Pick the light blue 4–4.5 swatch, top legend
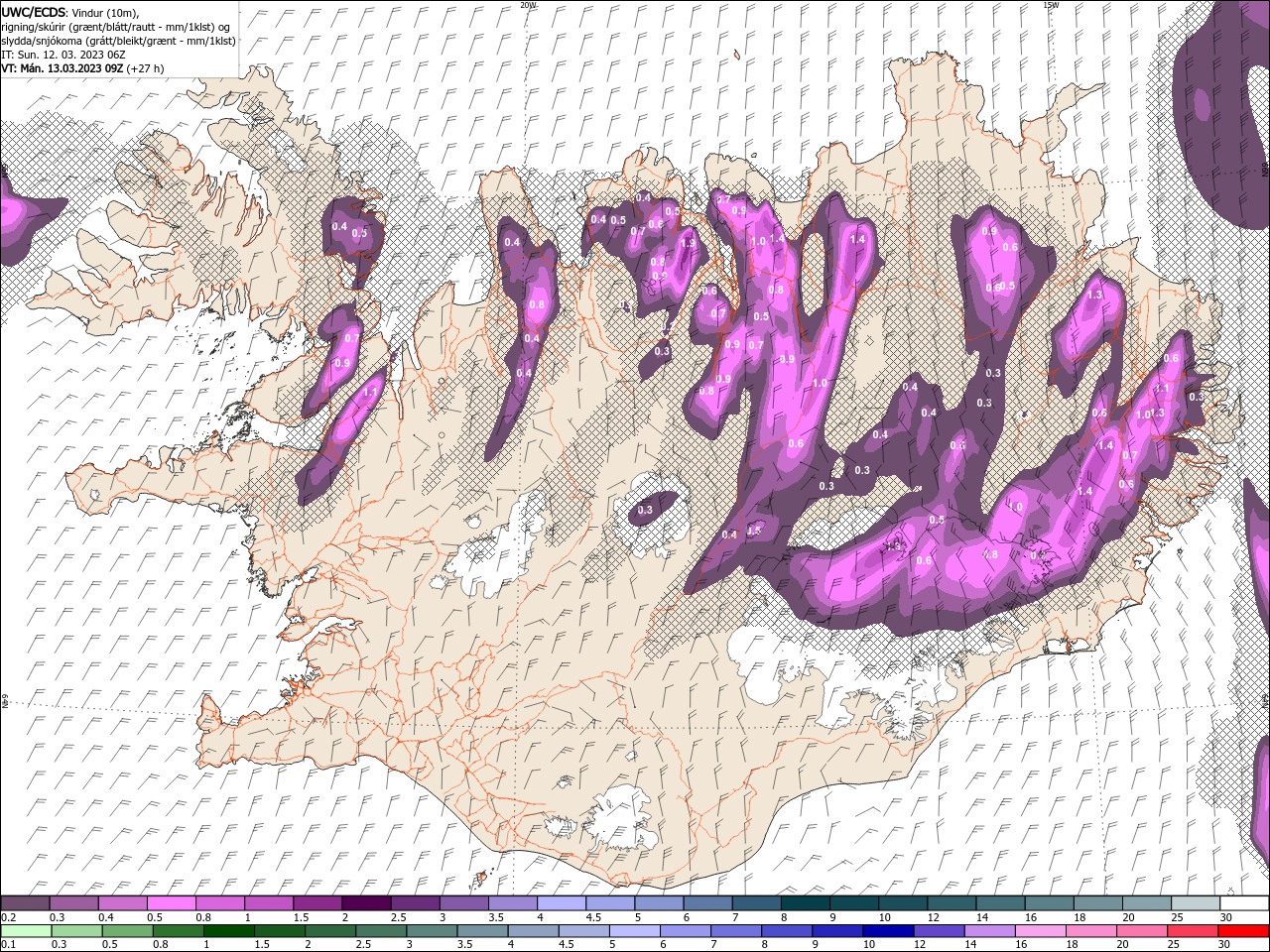 (562, 903)
